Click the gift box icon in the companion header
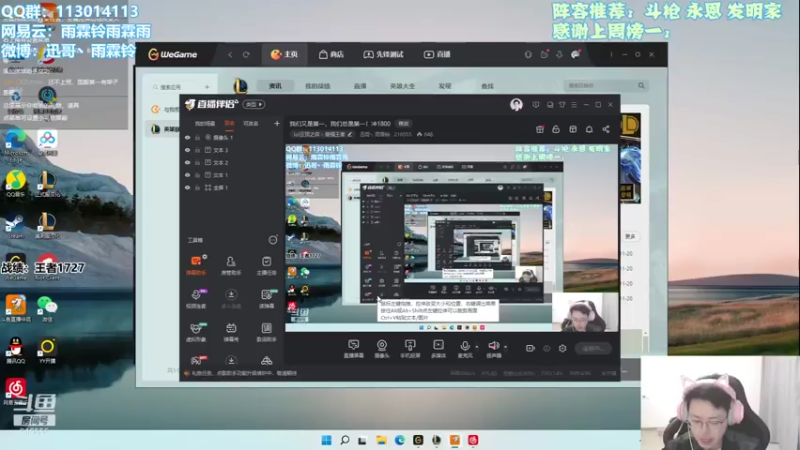 [540, 129]
